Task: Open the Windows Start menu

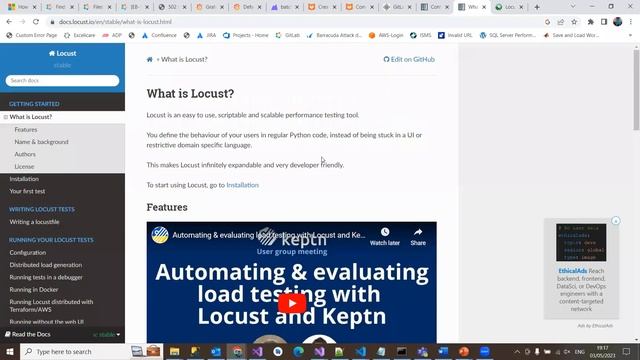Action: pyautogui.click(x=10, y=351)
